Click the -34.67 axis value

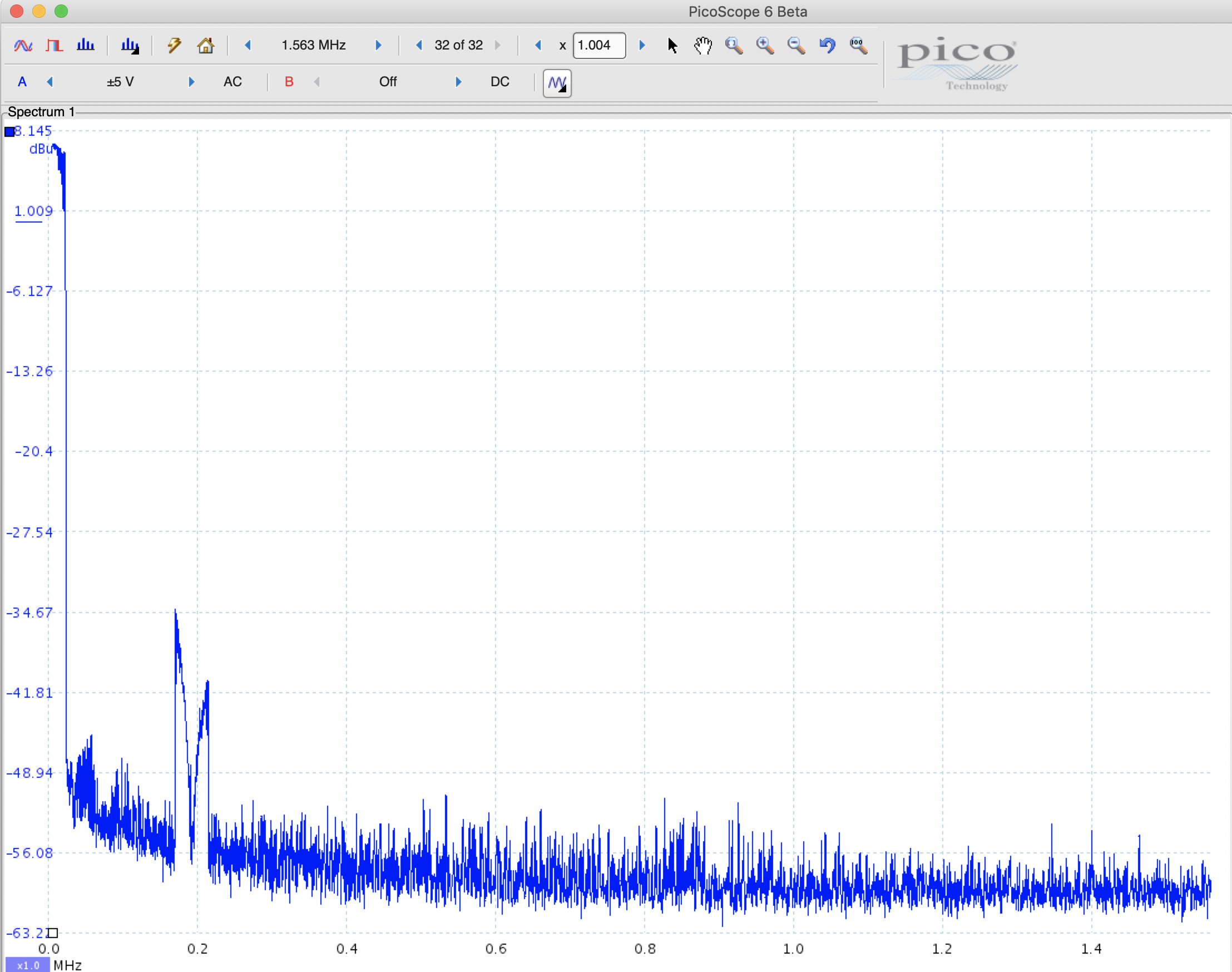29,613
